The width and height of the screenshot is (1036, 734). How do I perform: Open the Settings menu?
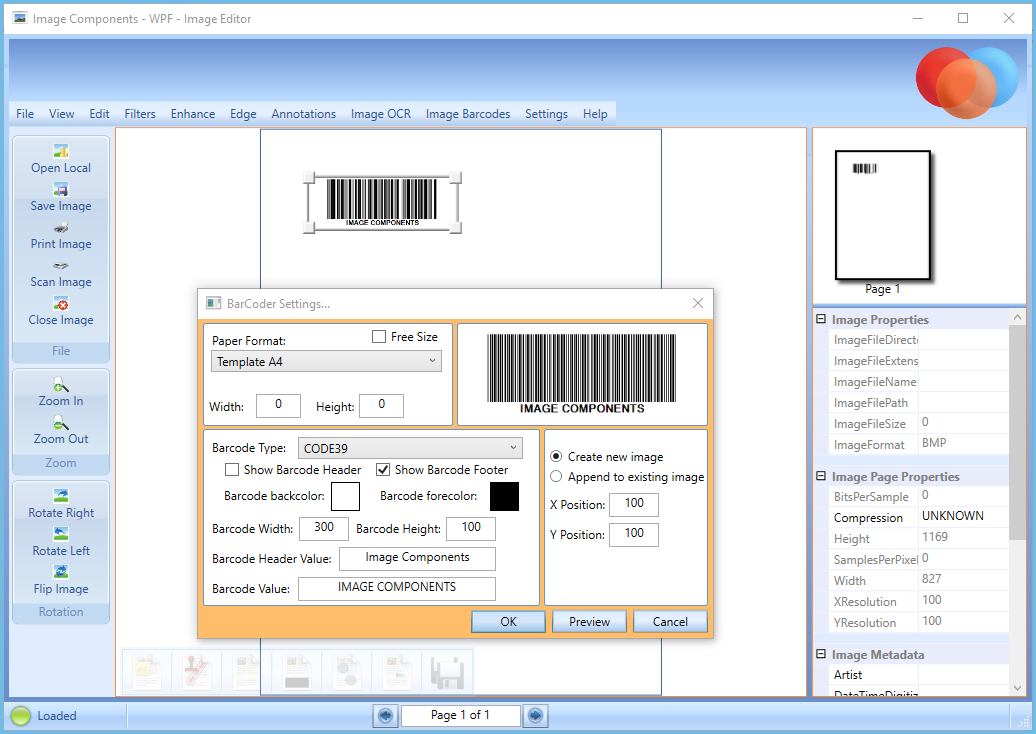click(x=546, y=114)
